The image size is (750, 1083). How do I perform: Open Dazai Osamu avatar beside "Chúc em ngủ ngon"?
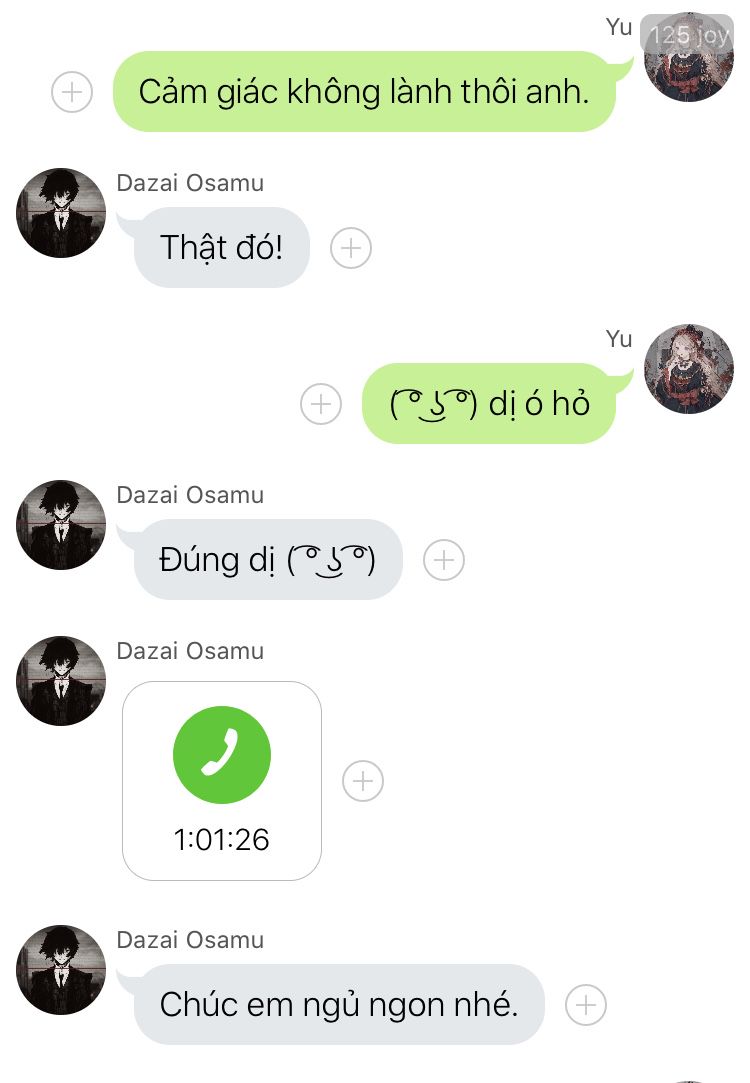tap(61, 970)
